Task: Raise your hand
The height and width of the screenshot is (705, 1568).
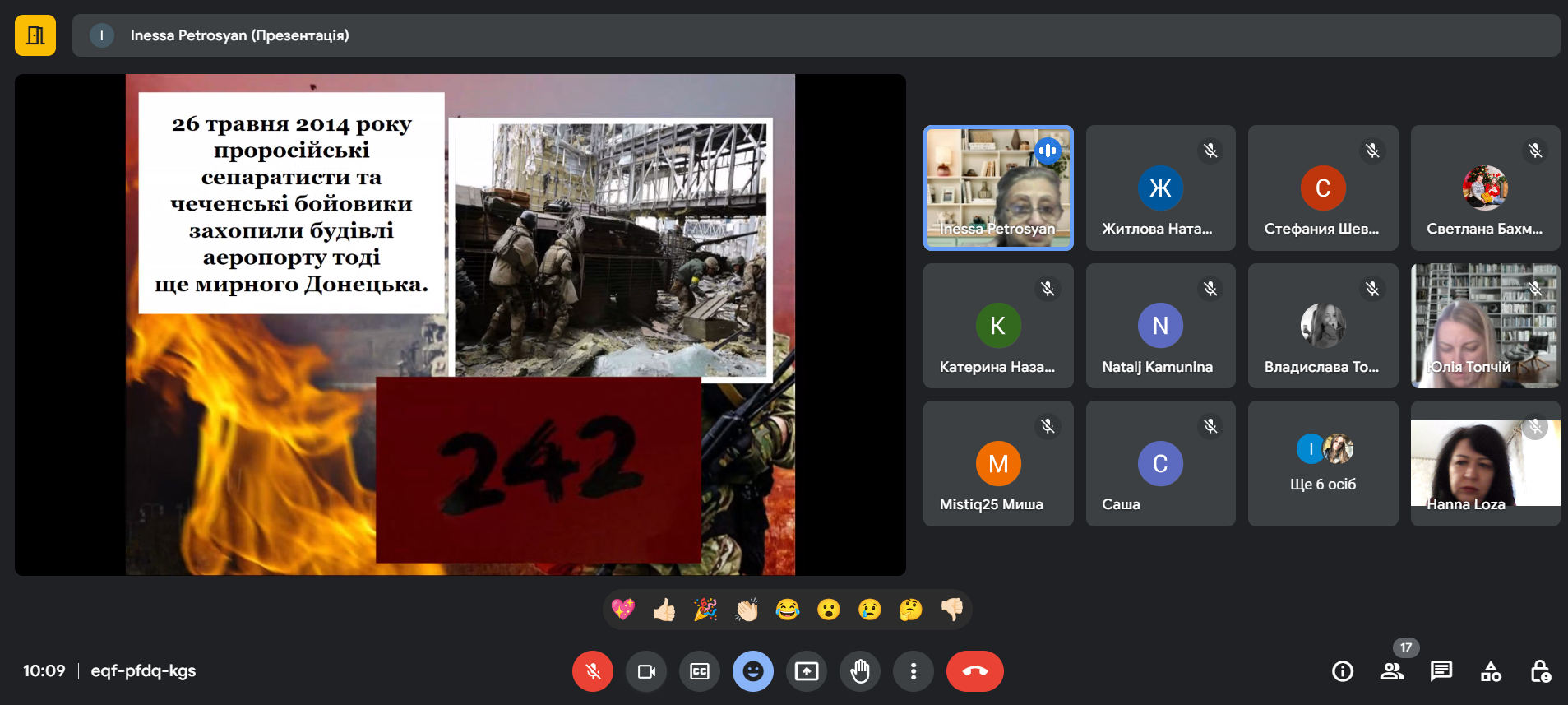Action: (860, 671)
